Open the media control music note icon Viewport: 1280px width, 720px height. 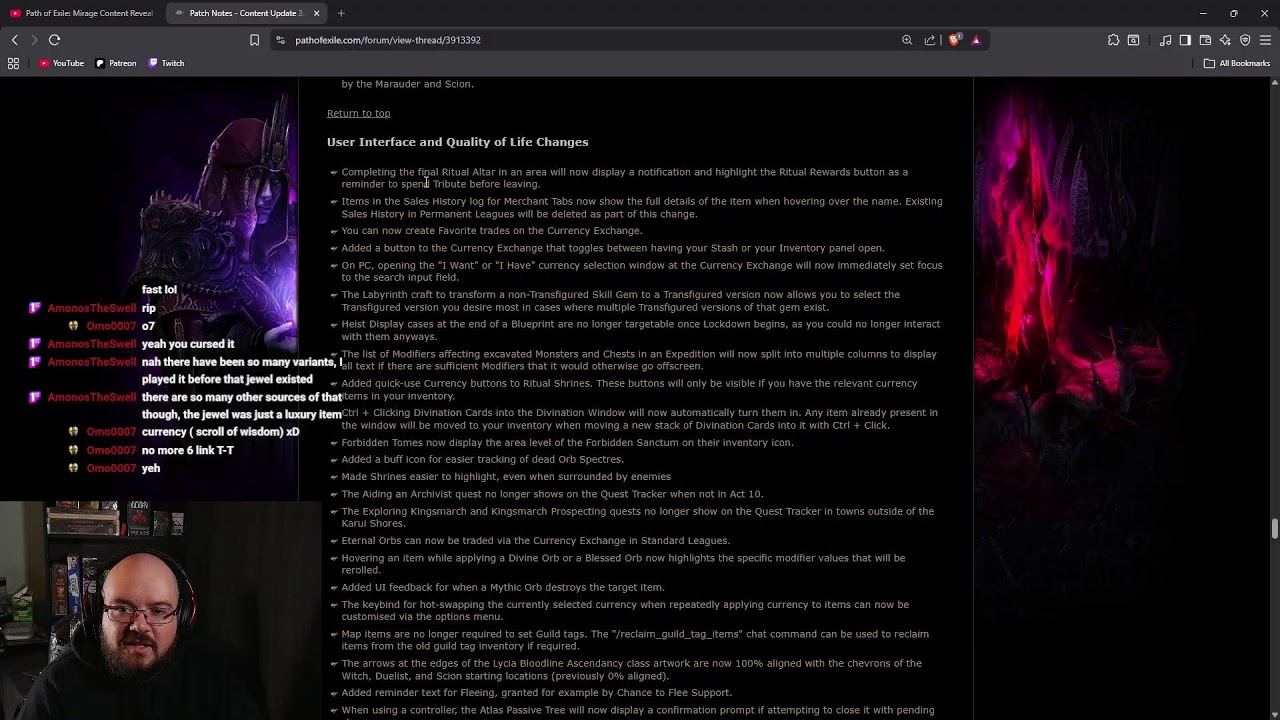pos(1165,40)
